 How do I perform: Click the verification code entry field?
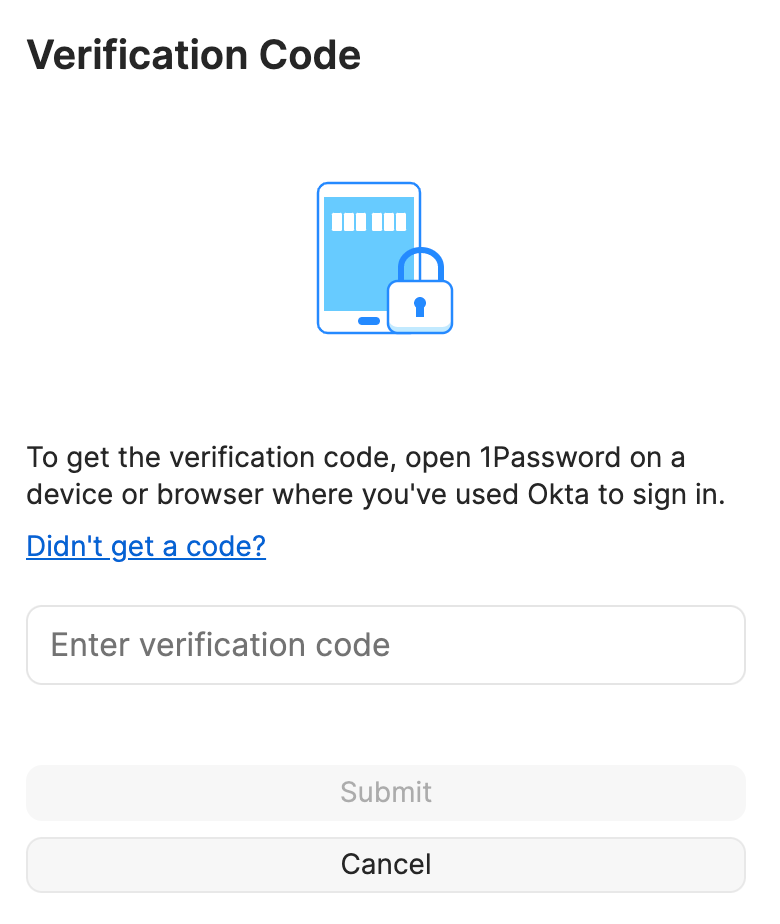386,645
